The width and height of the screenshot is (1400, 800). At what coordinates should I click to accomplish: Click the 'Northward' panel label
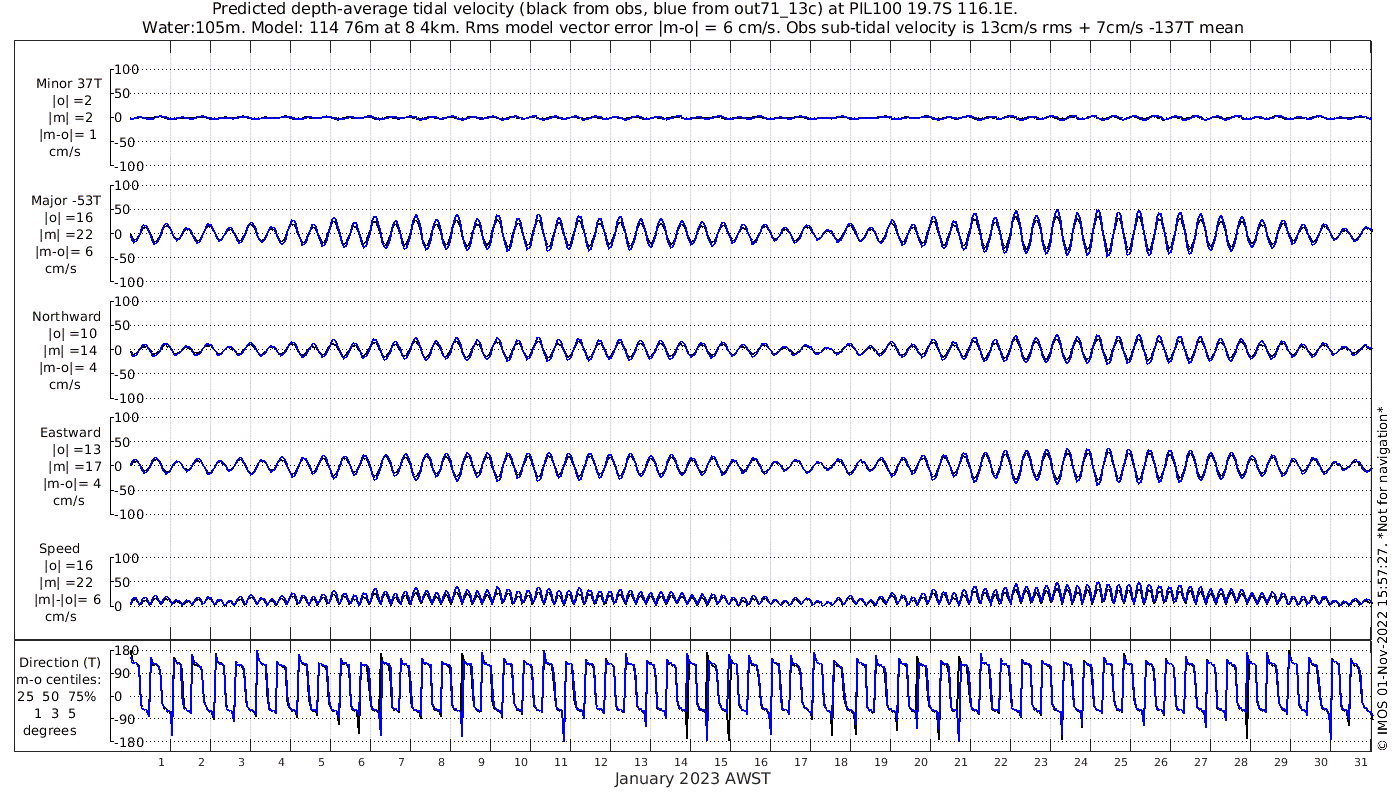click(66, 317)
